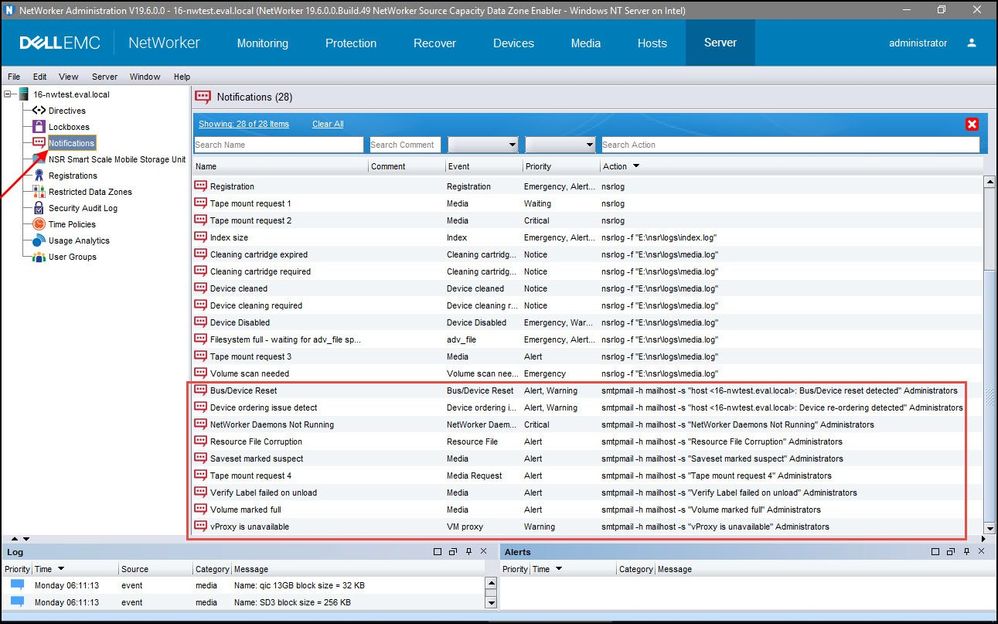Click the Alerts Time column sort arrow

[x=559, y=569]
